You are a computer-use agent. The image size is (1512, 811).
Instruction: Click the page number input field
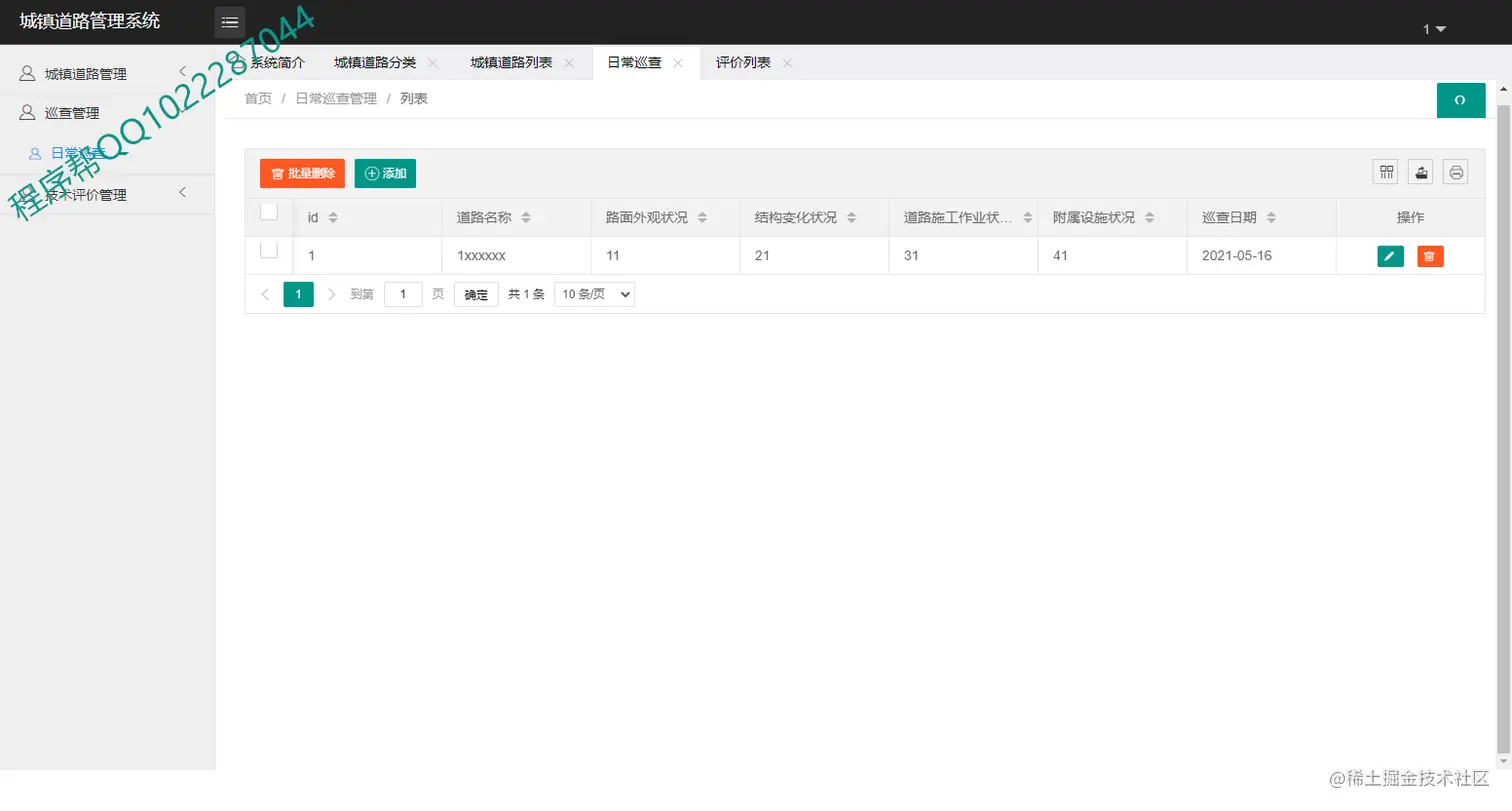(x=403, y=293)
